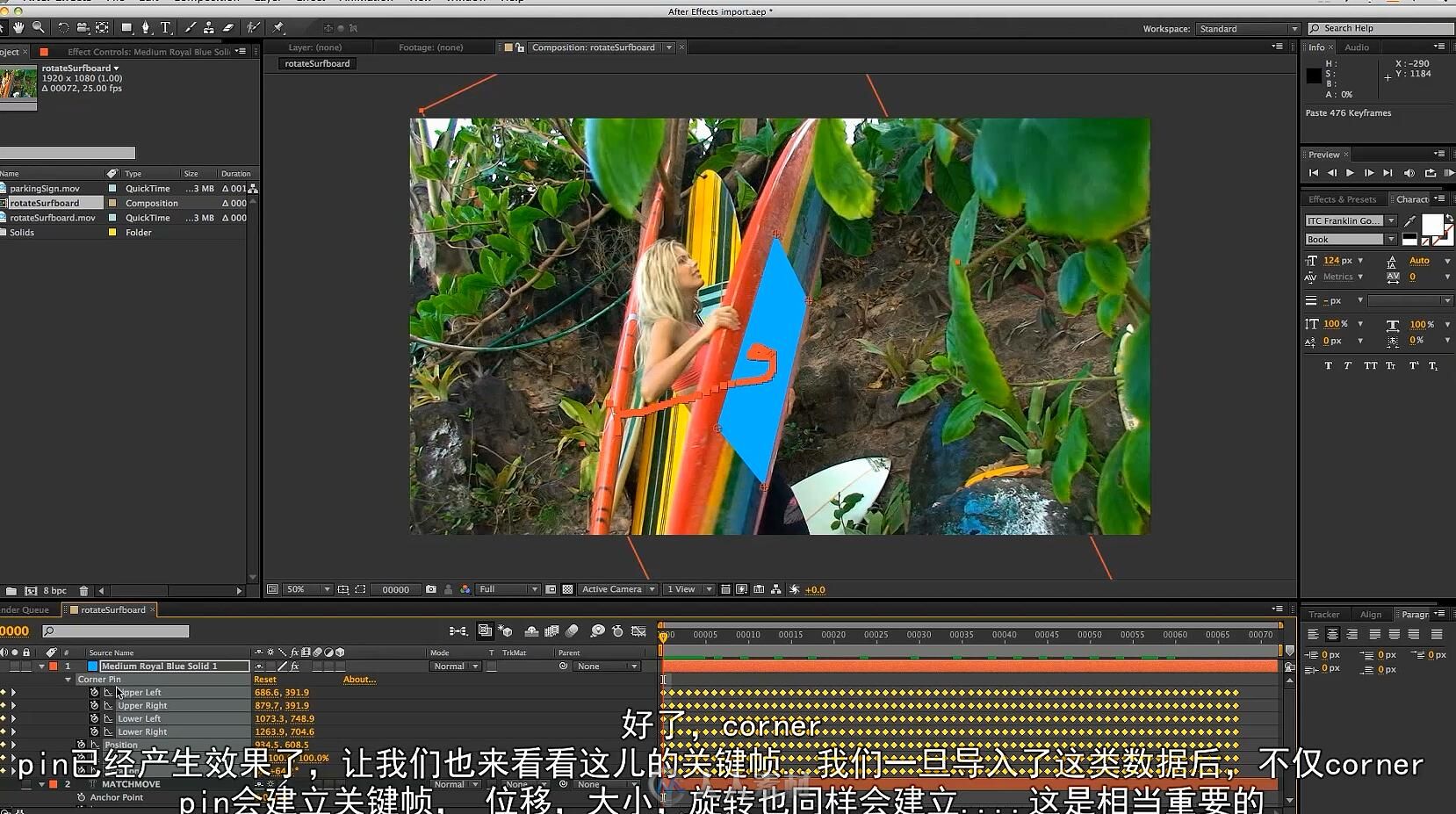Select the Clone Stamp tool
The height and width of the screenshot is (814, 1456).
[x=209, y=28]
